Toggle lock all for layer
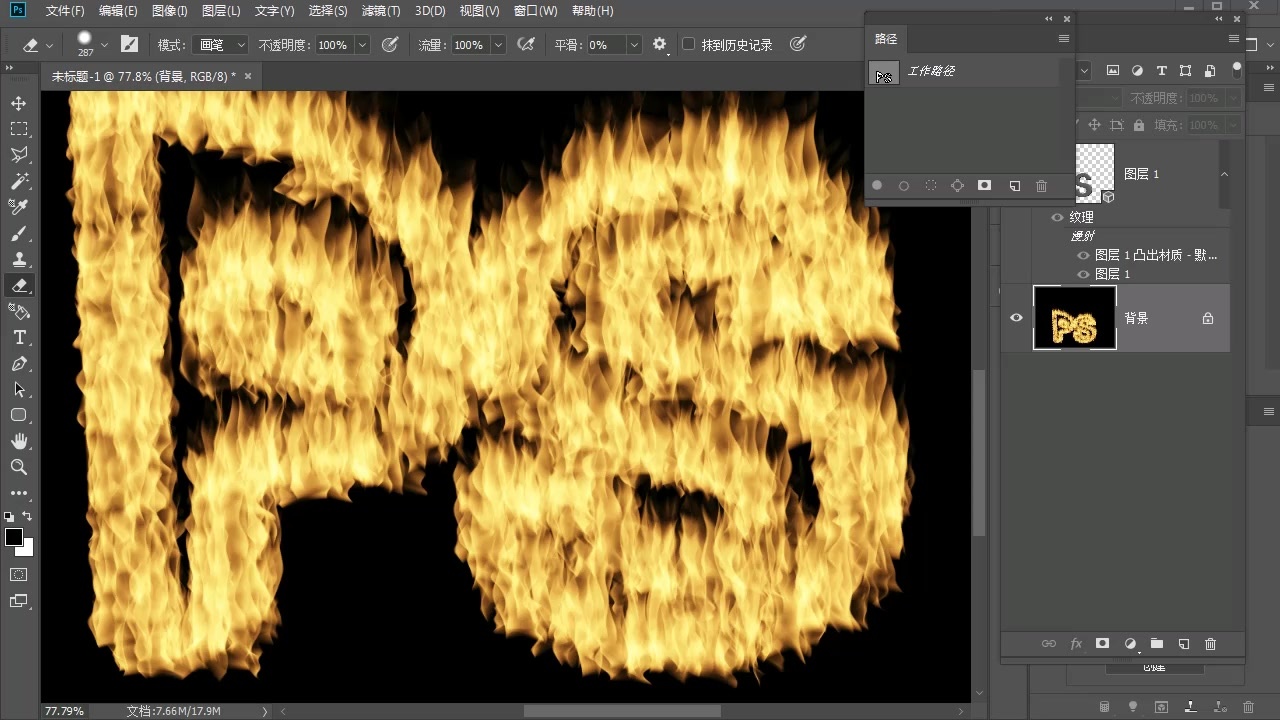This screenshot has height=720, width=1280. pyautogui.click(x=1139, y=125)
